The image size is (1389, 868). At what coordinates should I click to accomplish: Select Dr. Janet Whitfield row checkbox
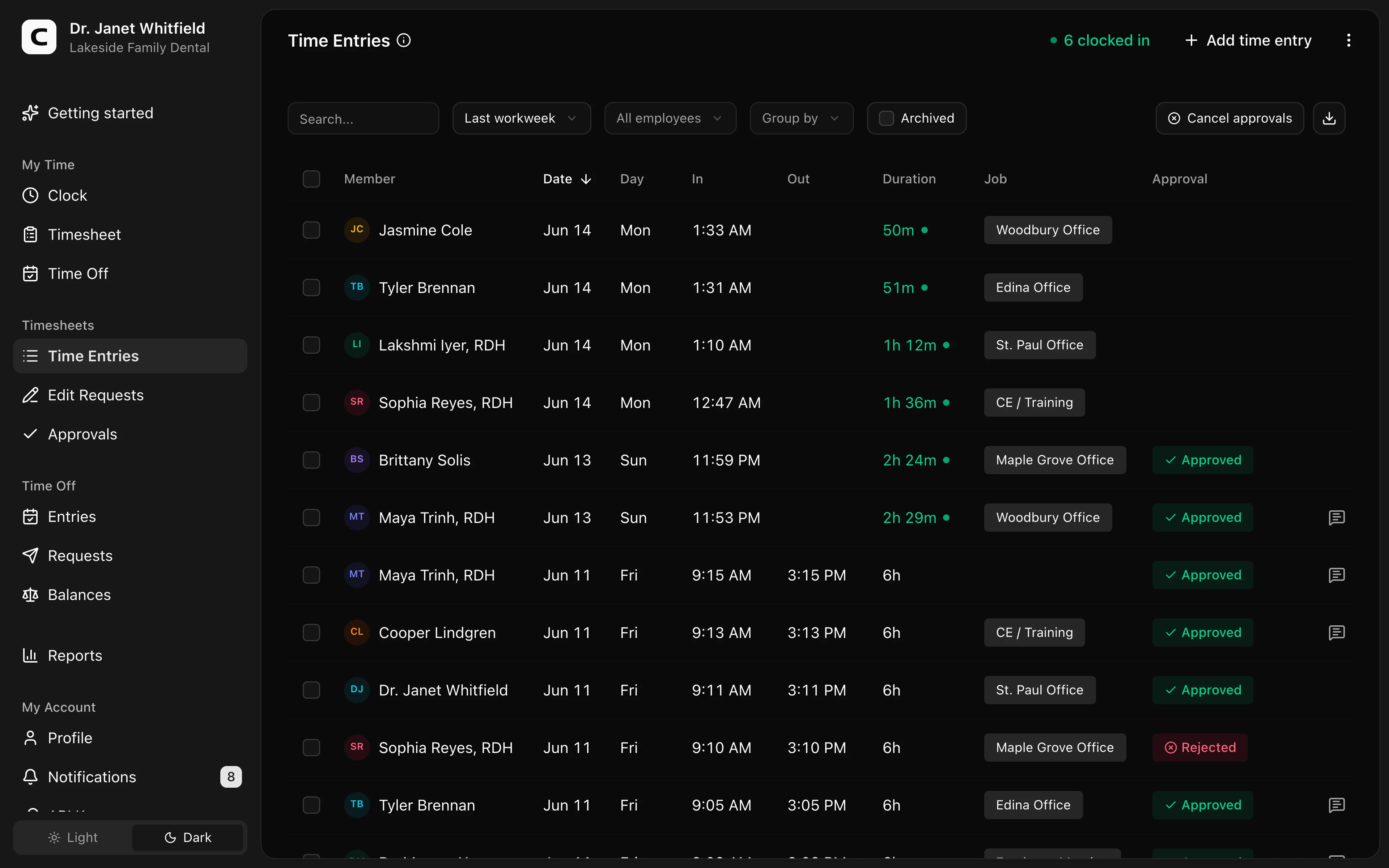(x=312, y=690)
